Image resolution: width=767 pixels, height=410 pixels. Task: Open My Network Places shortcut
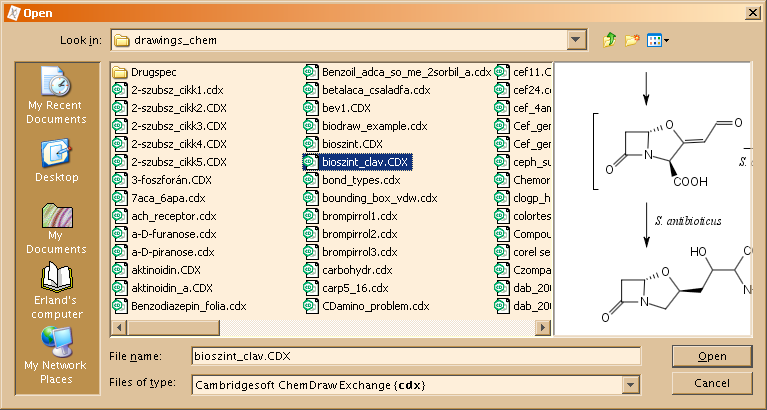click(x=57, y=358)
